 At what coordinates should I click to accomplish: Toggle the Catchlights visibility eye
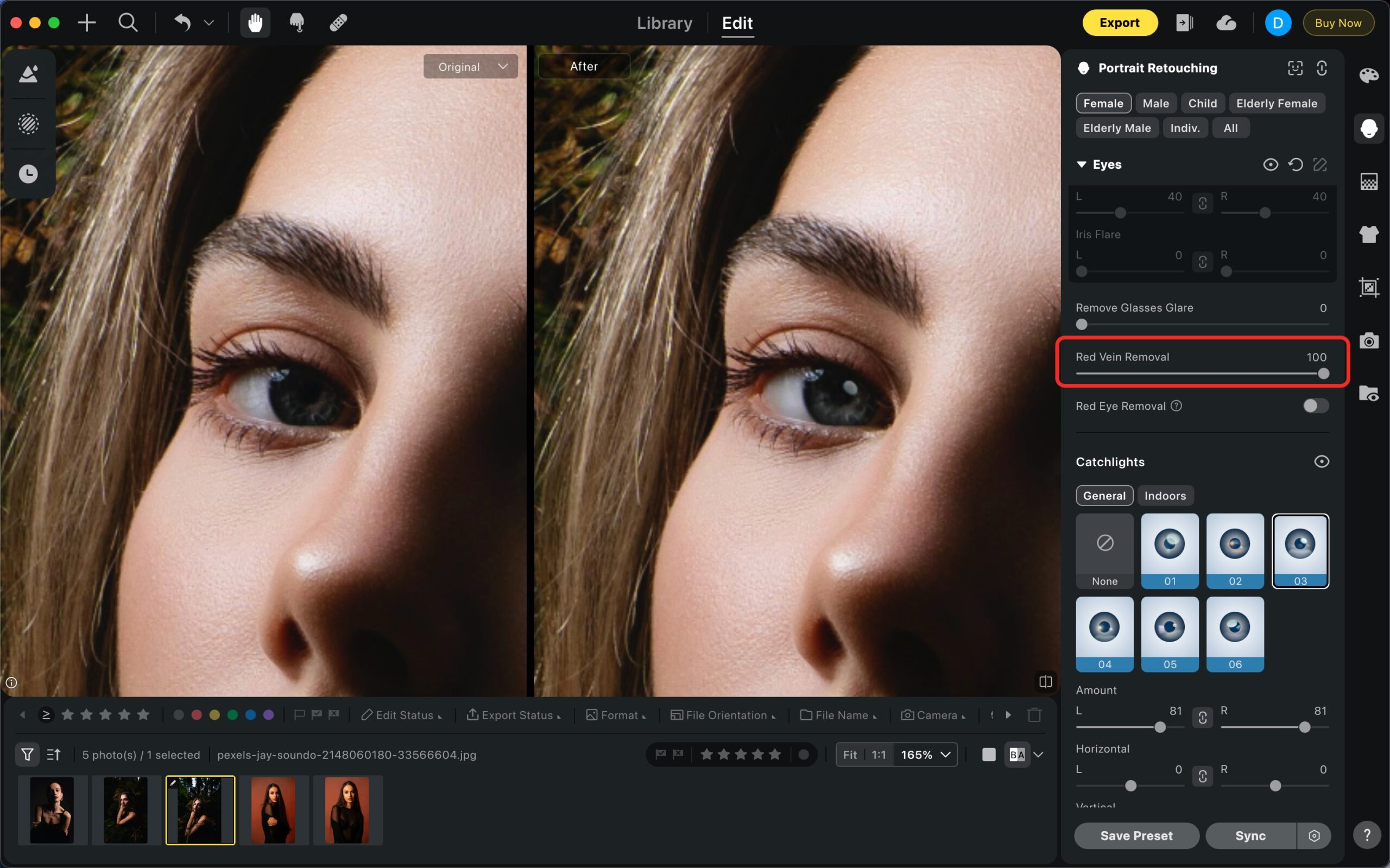(1321, 461)
